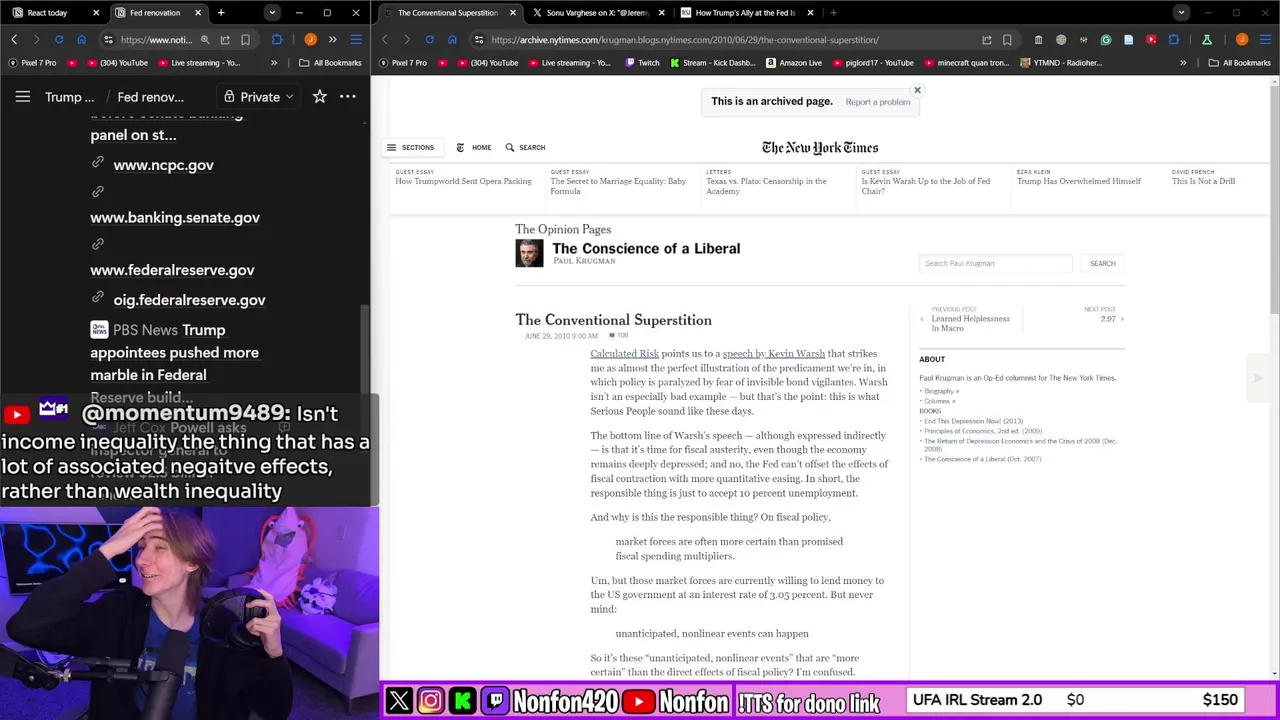The image size is (1280, 720).
Task: Open the Calculated Risk link
Action: coord(624,354)
